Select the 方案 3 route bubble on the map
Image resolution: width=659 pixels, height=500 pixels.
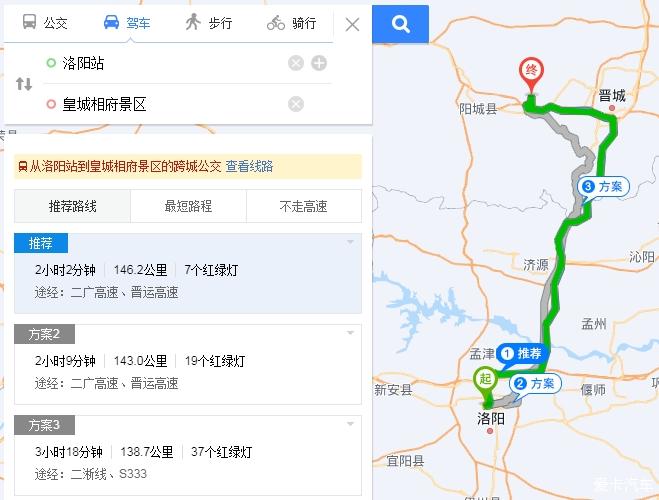pos(604,187)
